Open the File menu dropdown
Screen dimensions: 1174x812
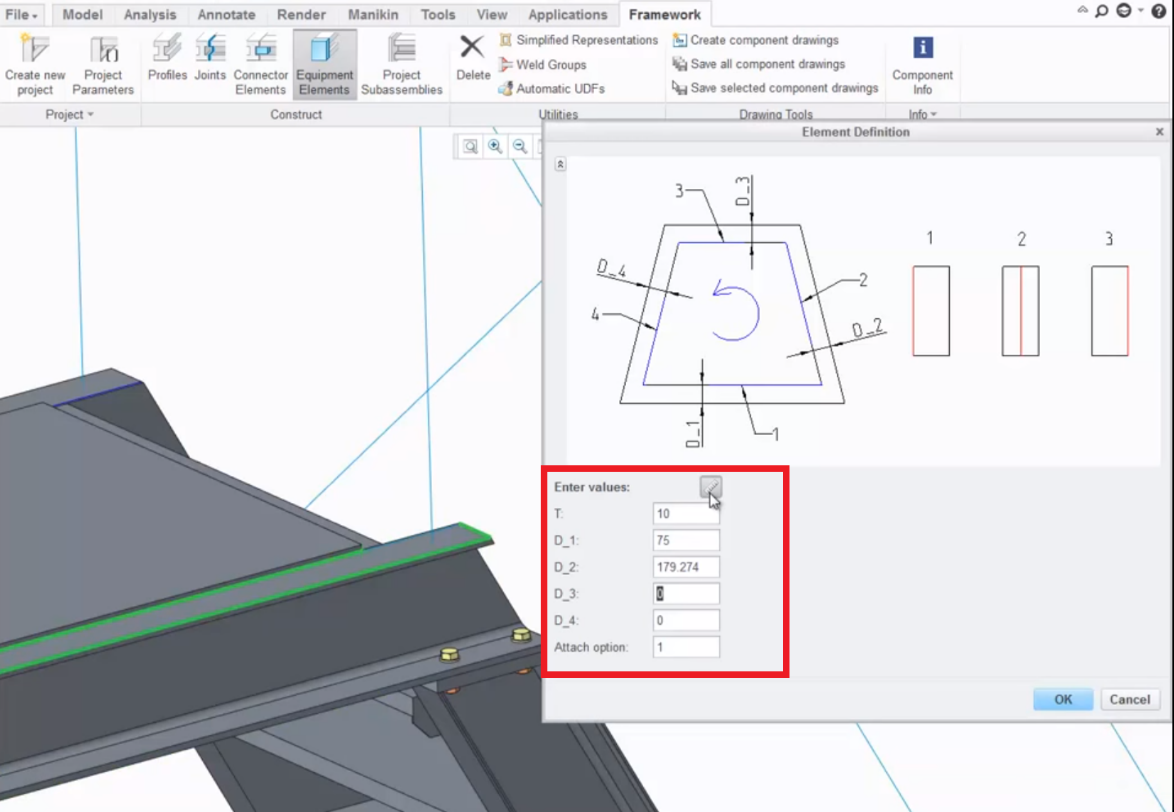pos(22,15)
